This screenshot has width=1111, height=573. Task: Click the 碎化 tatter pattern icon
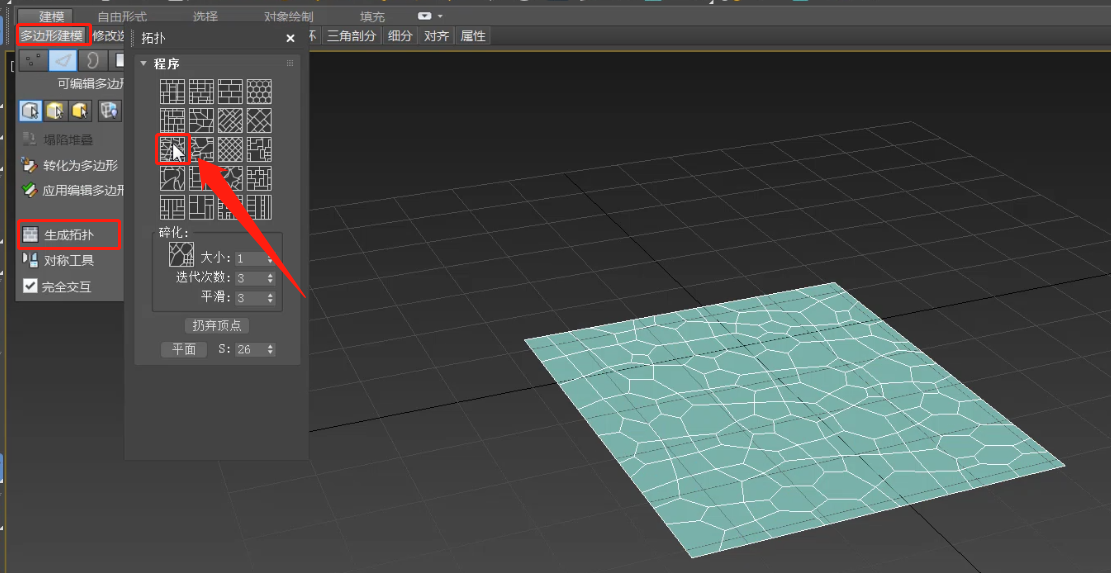click(x=181, y=254)
